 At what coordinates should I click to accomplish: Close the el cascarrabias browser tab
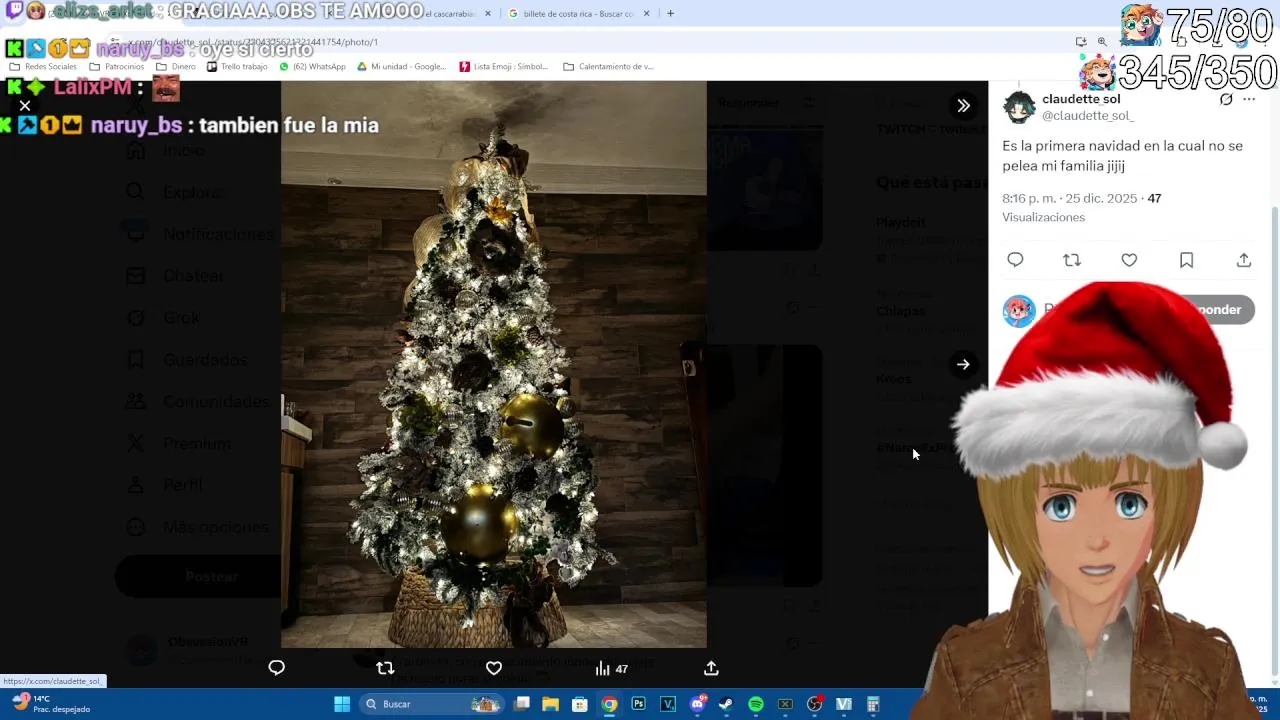click(x=488, y=14)
